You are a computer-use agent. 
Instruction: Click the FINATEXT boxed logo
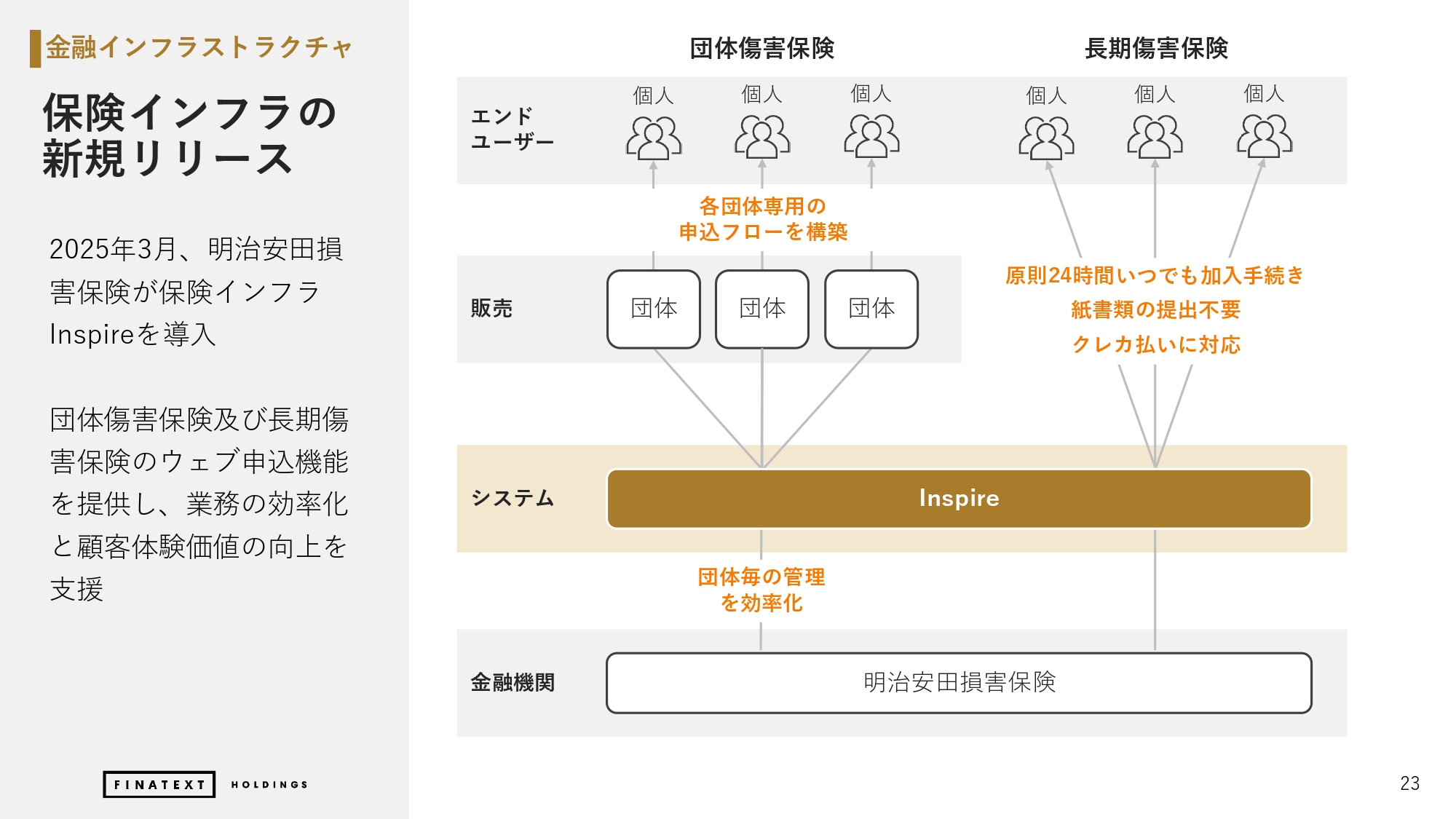tap(159, 785)
